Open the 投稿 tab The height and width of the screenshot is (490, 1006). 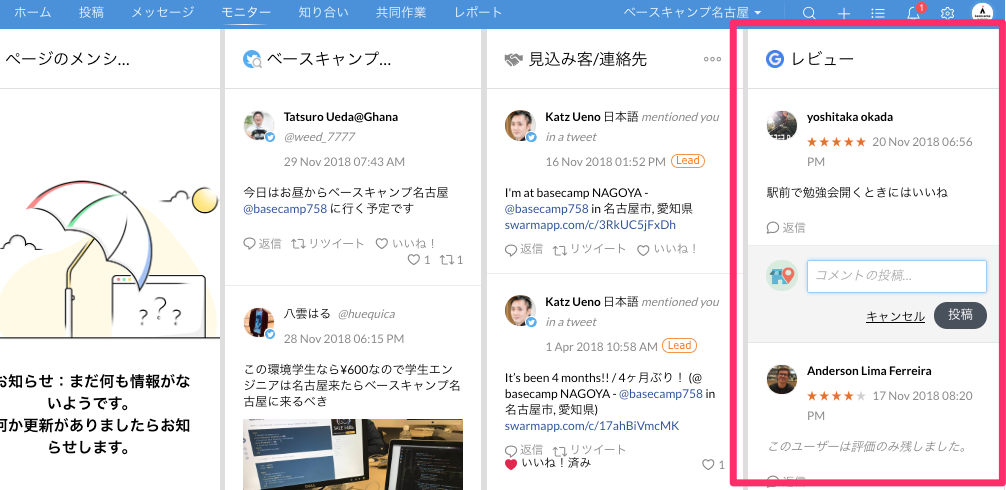click(92, 12)
